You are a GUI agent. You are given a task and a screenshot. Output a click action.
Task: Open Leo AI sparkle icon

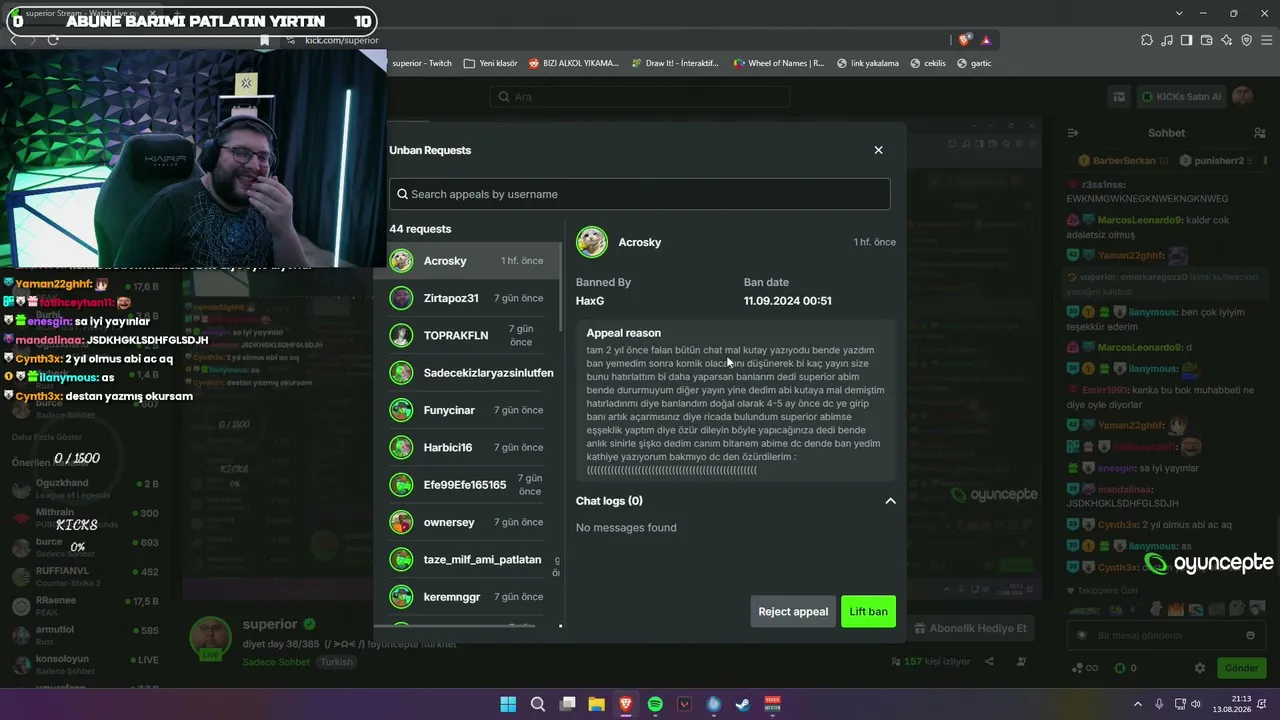click(x=1227, y=40)
